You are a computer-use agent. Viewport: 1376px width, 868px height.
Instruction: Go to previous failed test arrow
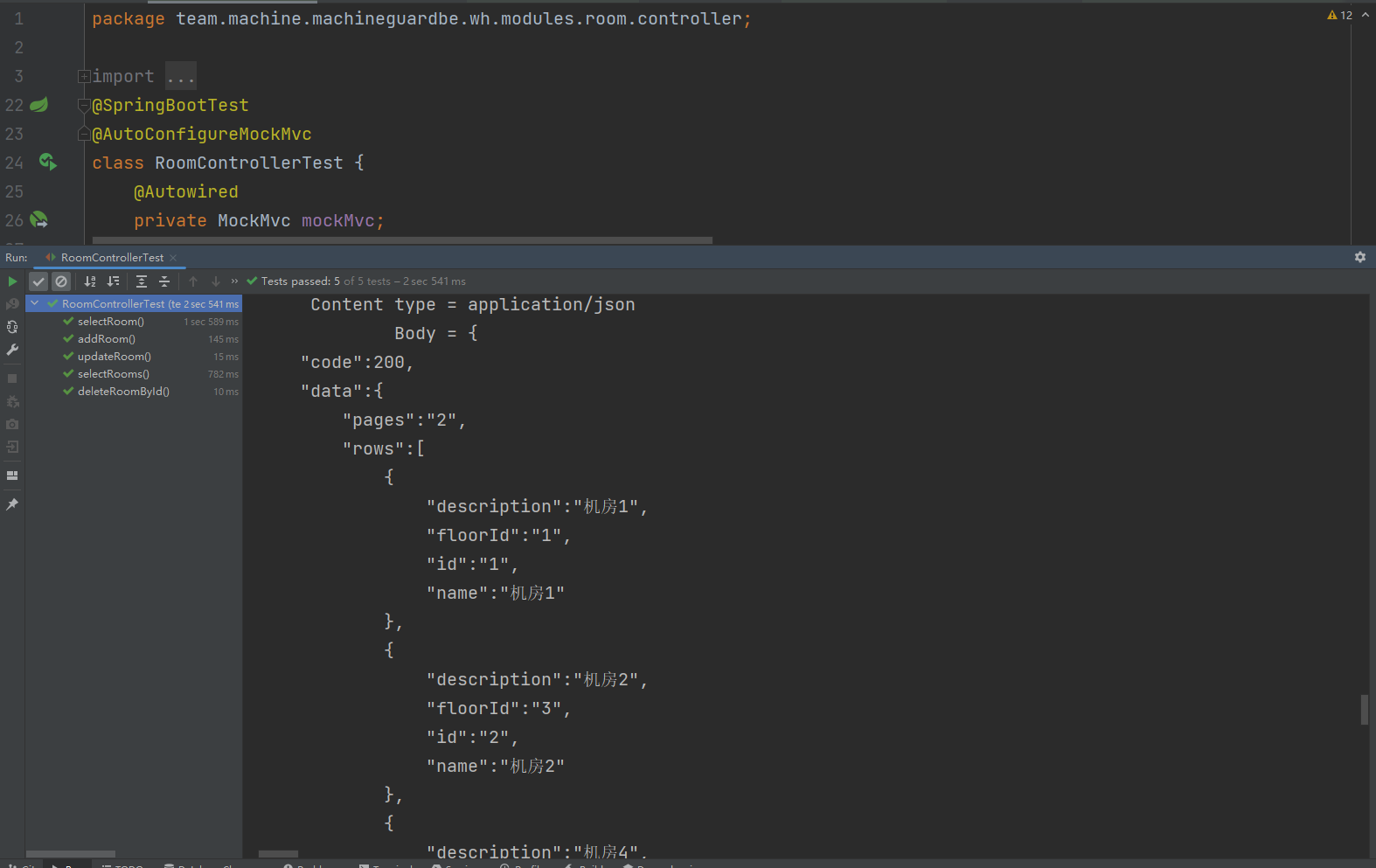point(193,281)
